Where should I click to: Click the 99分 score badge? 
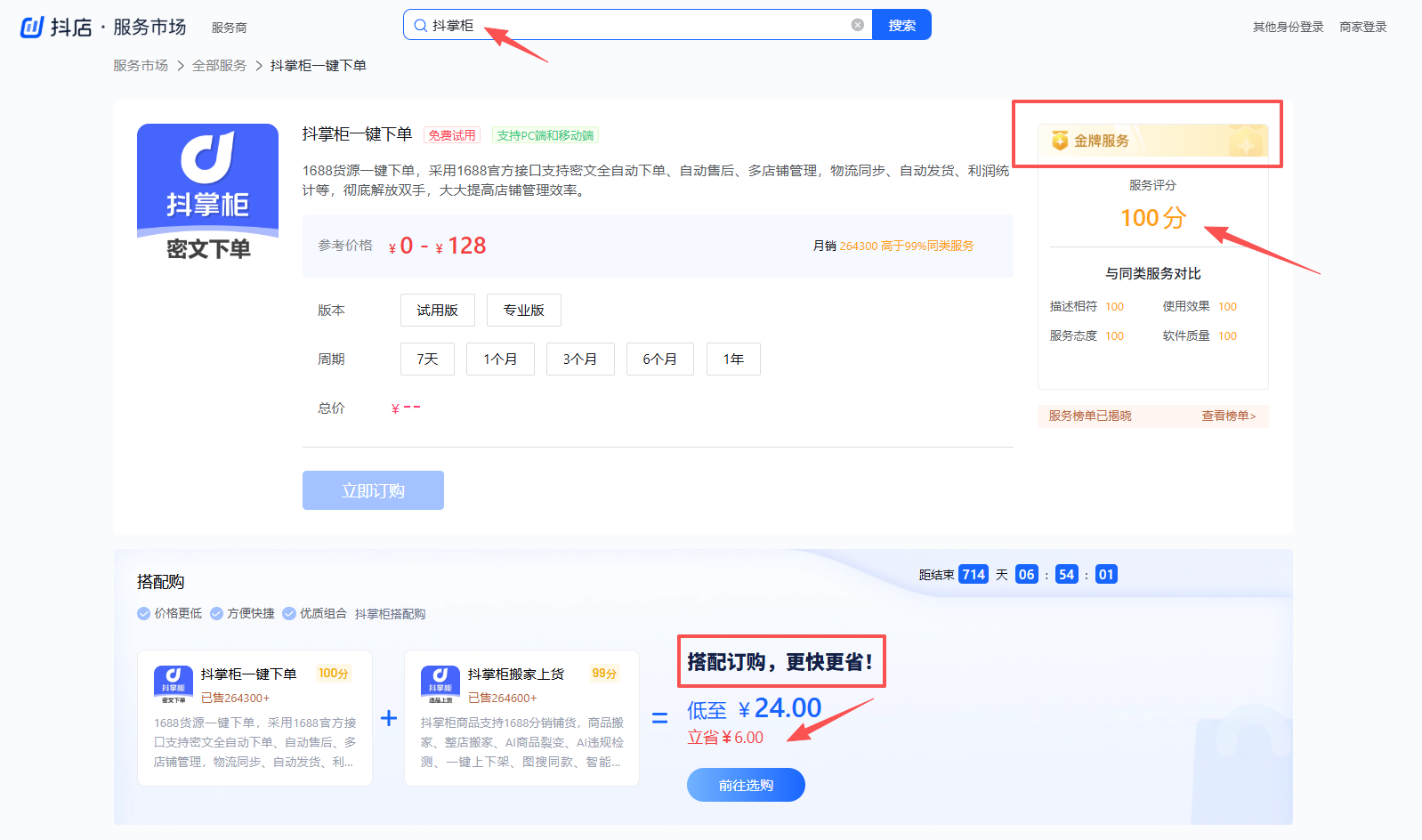point(604,674)
